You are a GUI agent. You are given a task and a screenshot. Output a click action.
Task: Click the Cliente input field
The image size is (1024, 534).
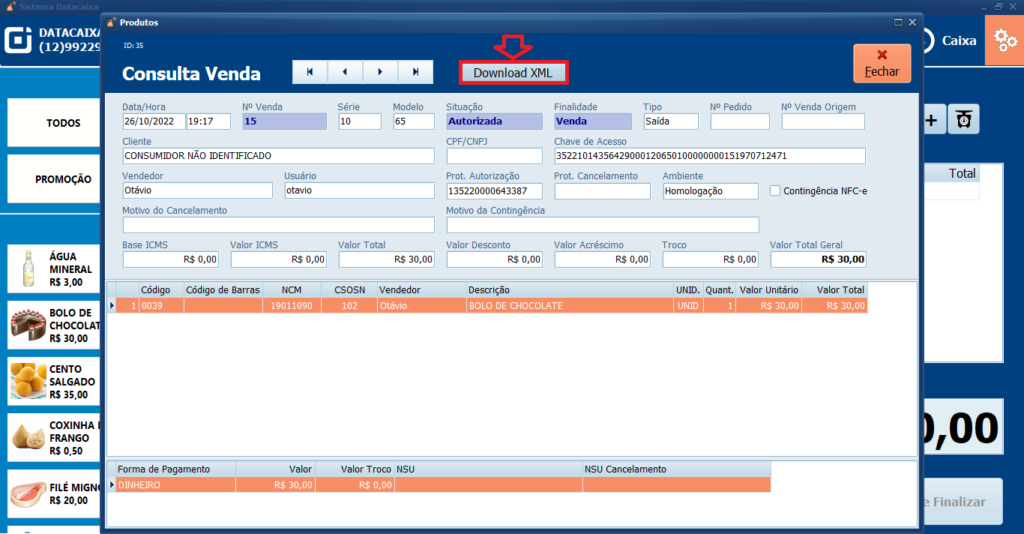pyautogui.click(x=278, y=156)
